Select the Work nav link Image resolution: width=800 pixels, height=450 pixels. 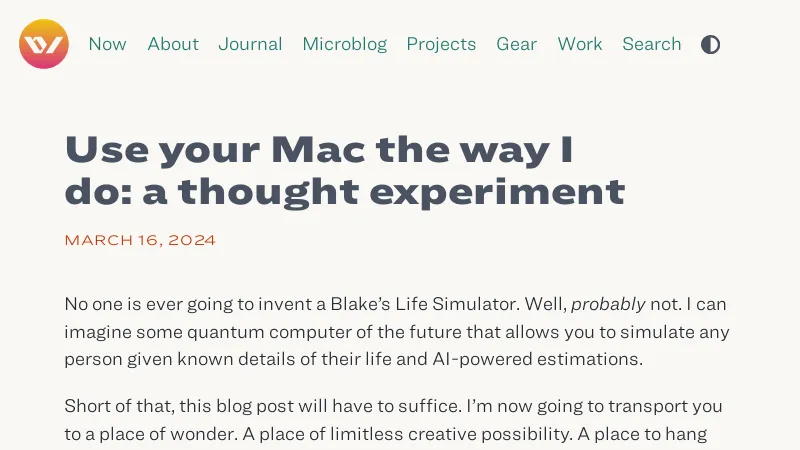pyautogui.click(x=580, y=44)
